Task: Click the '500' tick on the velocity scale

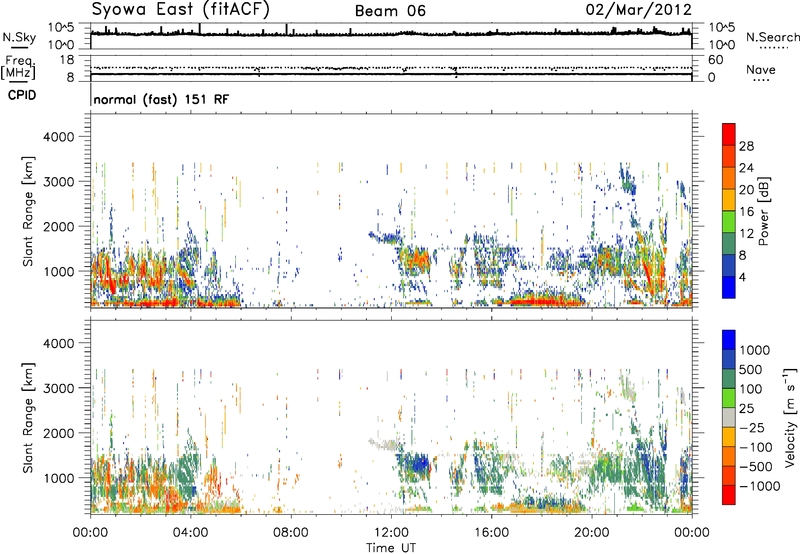Action: [x=750, y=370]
